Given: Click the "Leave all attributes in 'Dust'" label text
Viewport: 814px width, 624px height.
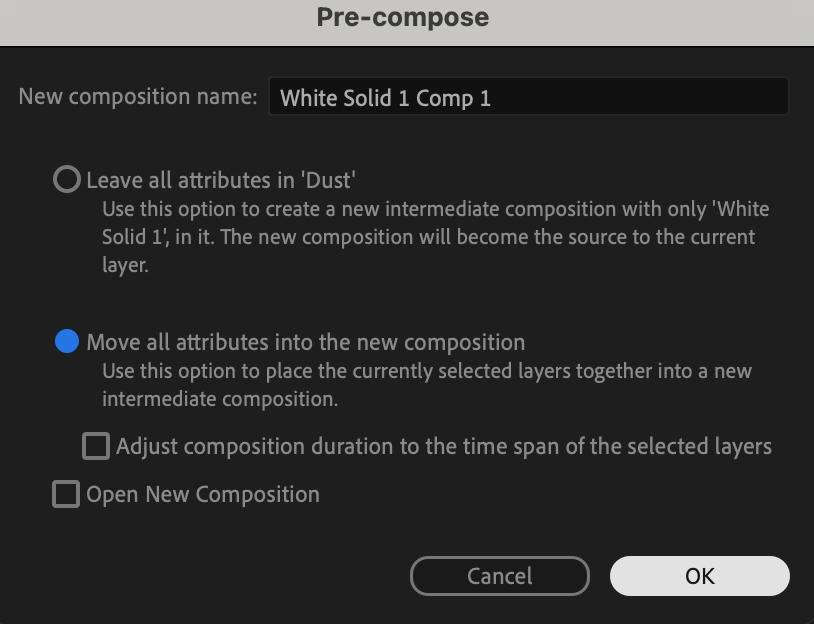Looking at the screenshot, I should tap(221, 180).
